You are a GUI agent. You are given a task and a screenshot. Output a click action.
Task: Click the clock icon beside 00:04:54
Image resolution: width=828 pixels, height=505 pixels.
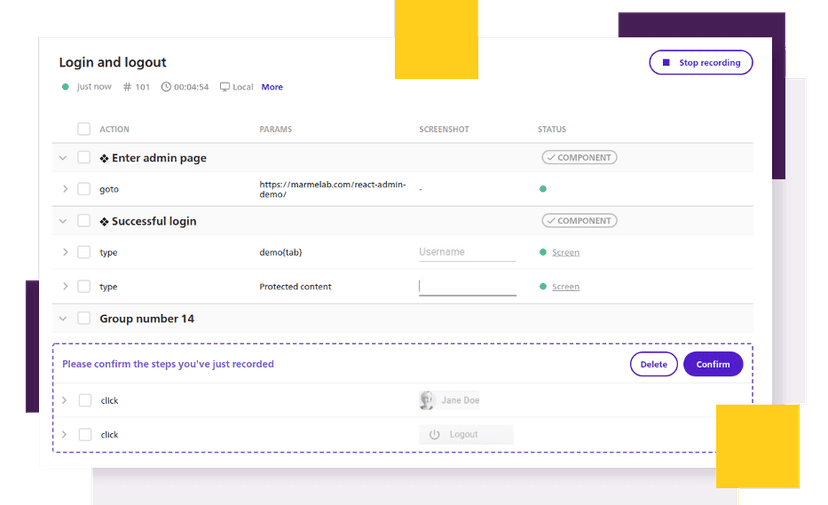[x=166, y=87]
